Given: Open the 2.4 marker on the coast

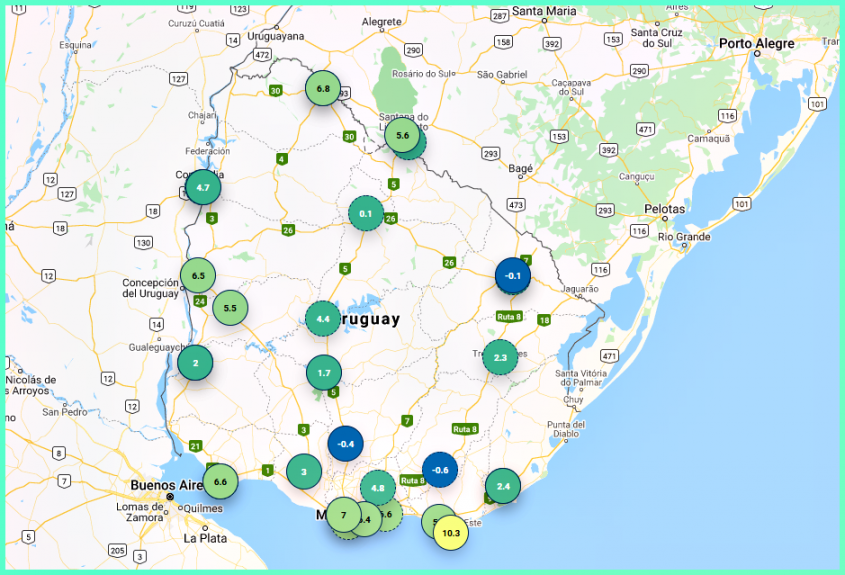Looking at the screenshot, I should click(x=503, y=486).
